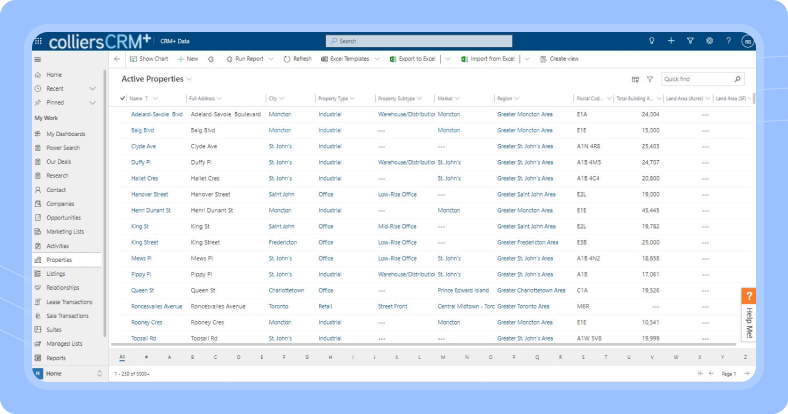This screenshot has height=414, width=788.
Task: Open the Run Report dropdown
Action: click(271, 59)
